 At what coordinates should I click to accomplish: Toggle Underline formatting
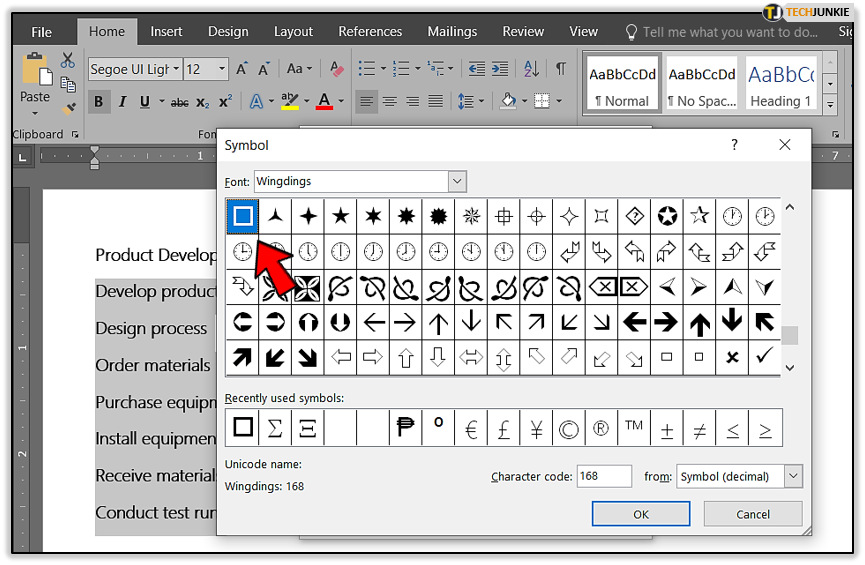tap(145, 102)
